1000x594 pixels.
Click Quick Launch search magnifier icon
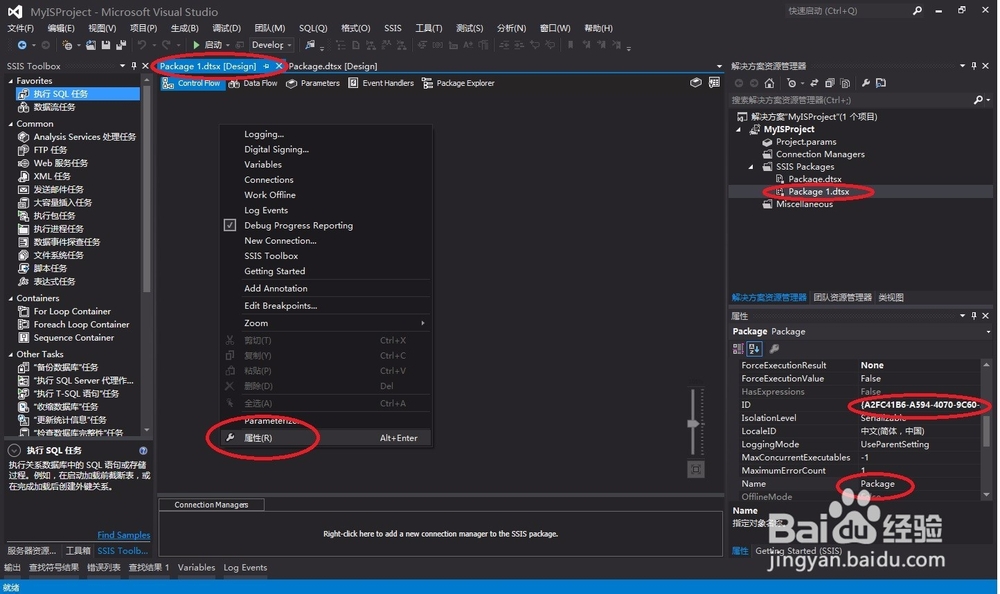tap(917, 11)
